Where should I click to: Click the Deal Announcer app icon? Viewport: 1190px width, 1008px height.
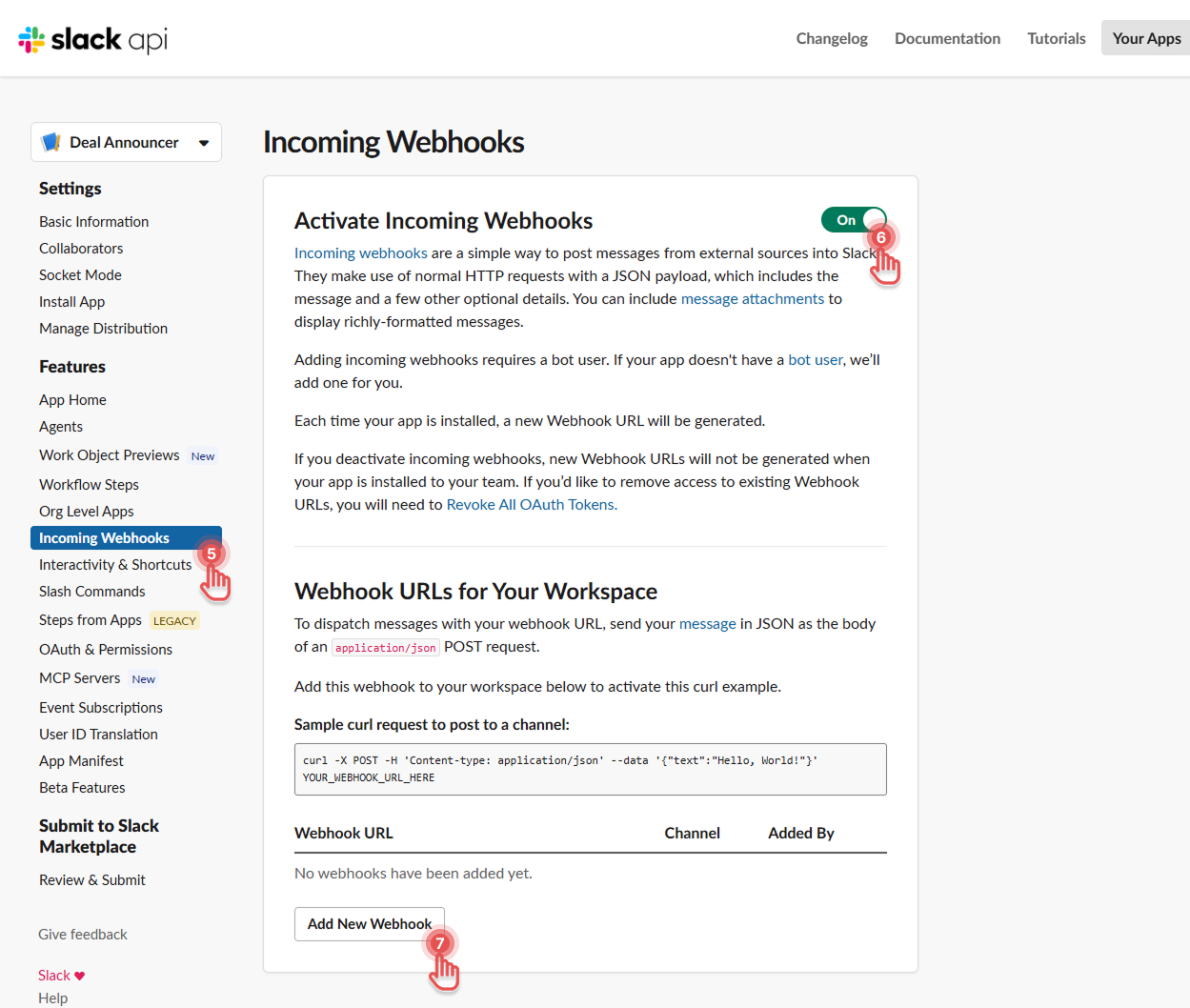pos(51,142)
